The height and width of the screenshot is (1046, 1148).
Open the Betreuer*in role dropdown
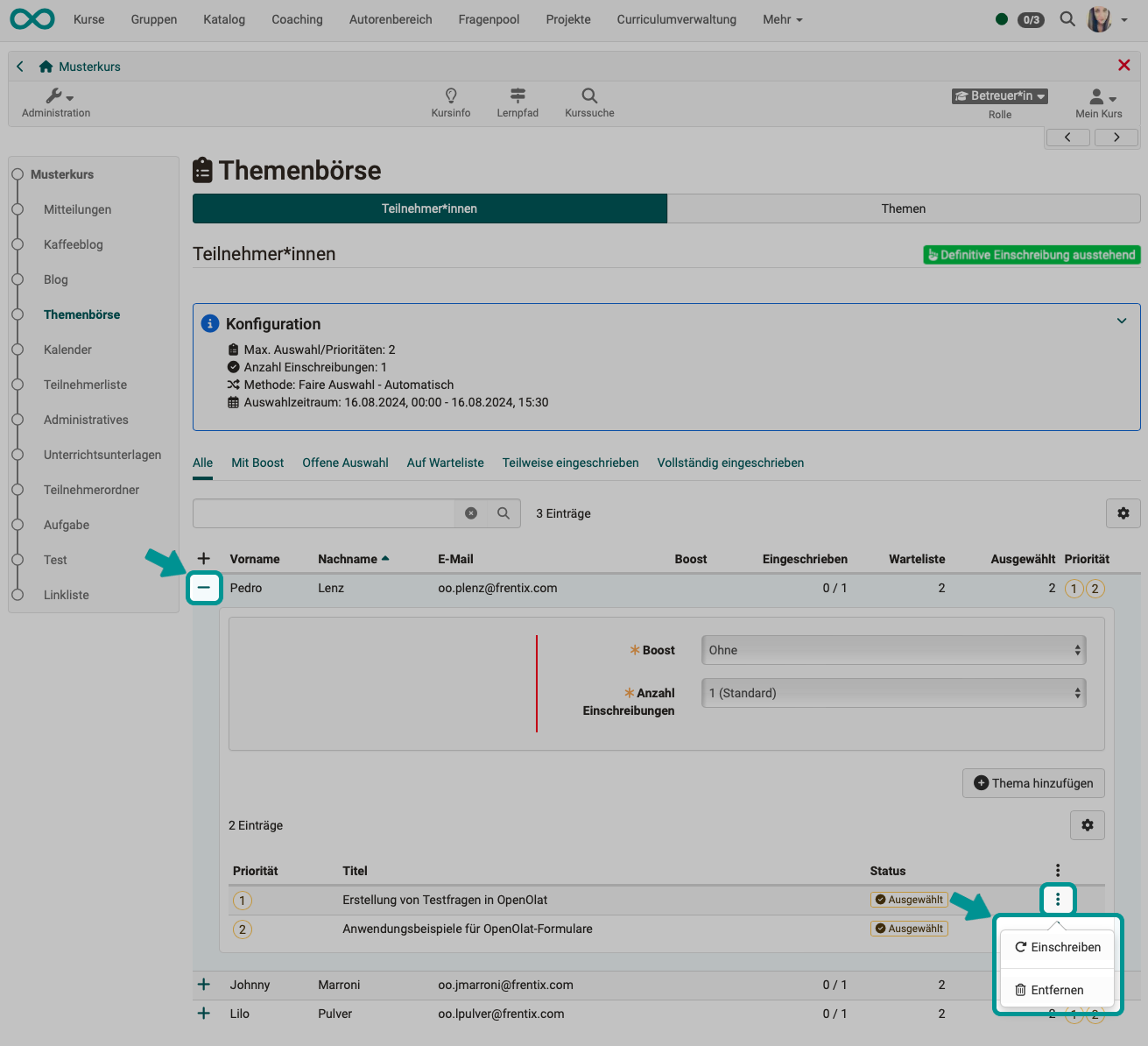(999, 96)
